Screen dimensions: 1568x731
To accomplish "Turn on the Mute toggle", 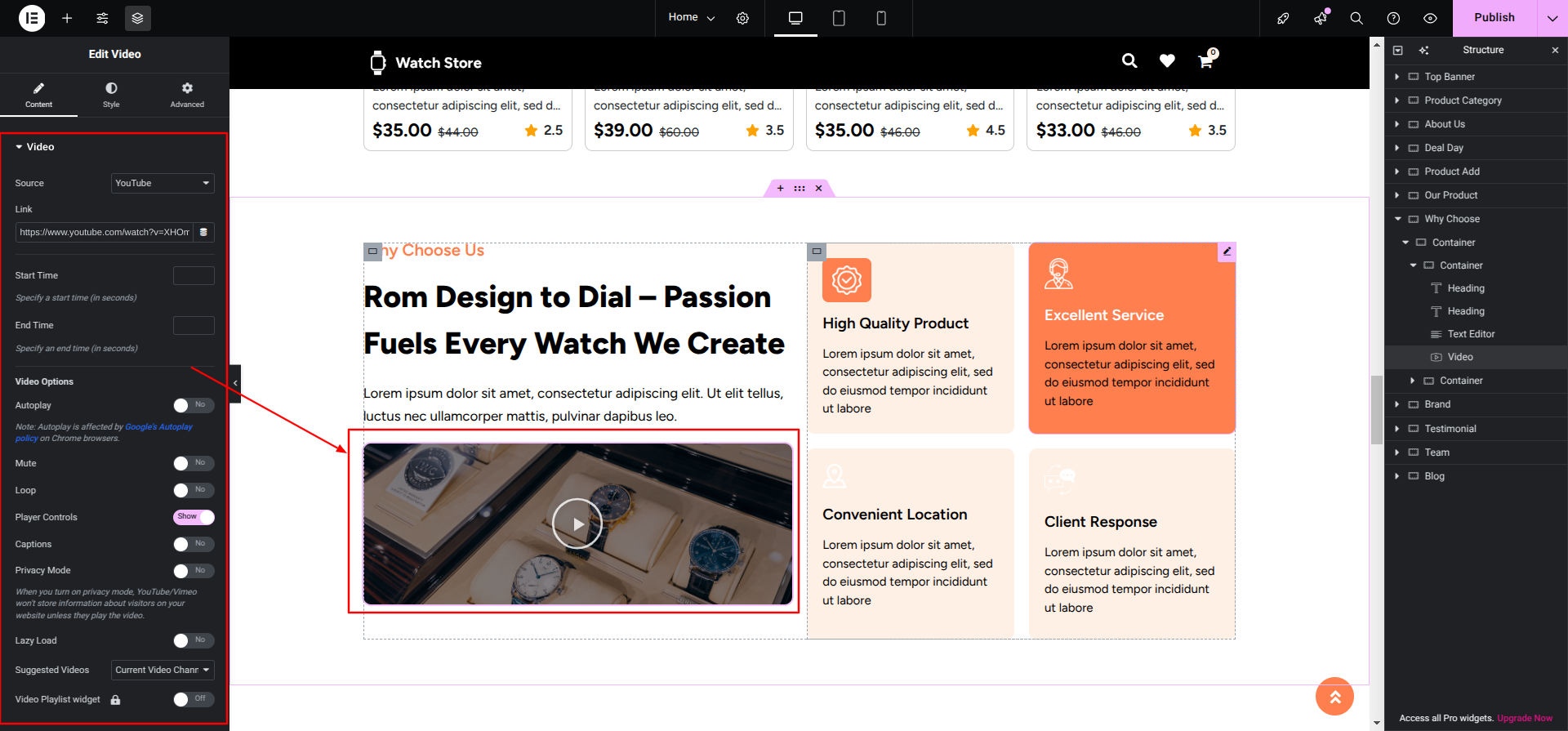I will 194,463.
